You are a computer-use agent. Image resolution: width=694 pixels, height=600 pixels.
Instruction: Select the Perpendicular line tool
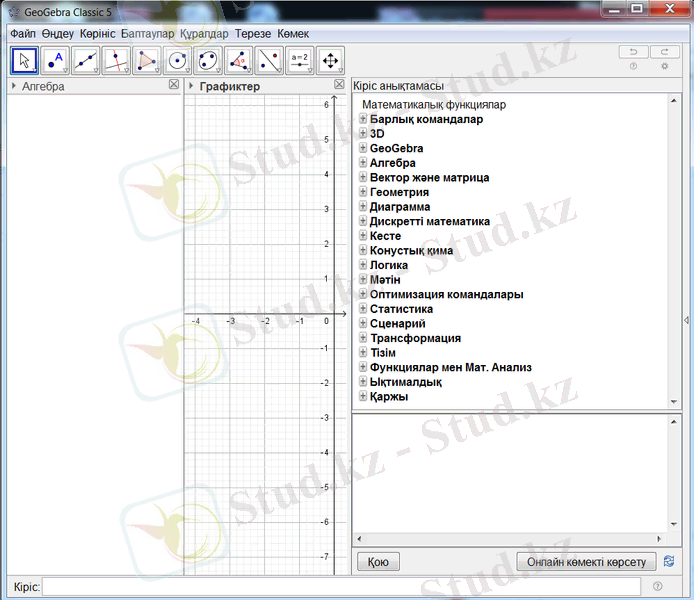point(116,61)
